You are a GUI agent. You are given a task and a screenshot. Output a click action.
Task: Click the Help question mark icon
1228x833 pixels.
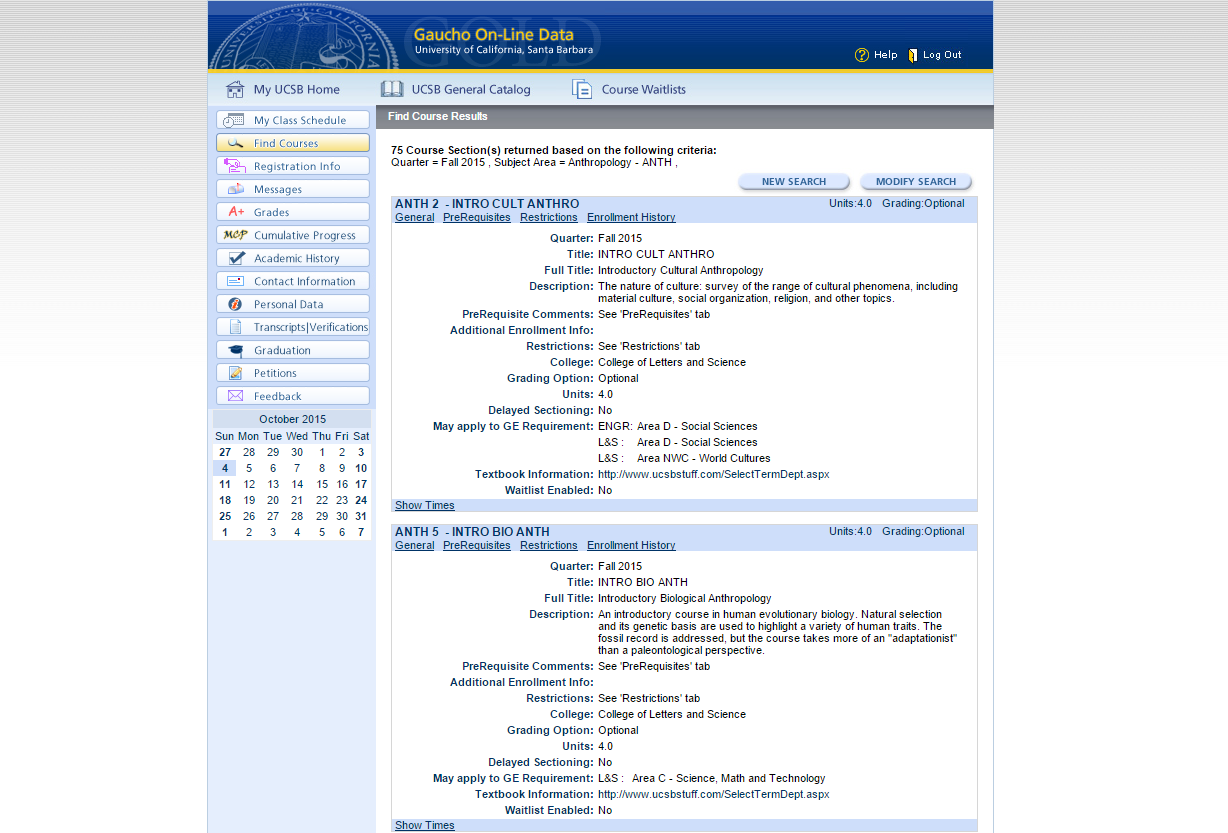pyautogui.click(x=861, y=55)
